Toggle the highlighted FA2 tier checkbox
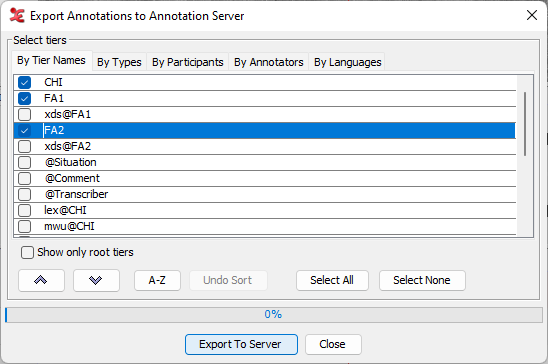Image resolution: width=548 pixels, height=364 pixels. pos(24,131)
